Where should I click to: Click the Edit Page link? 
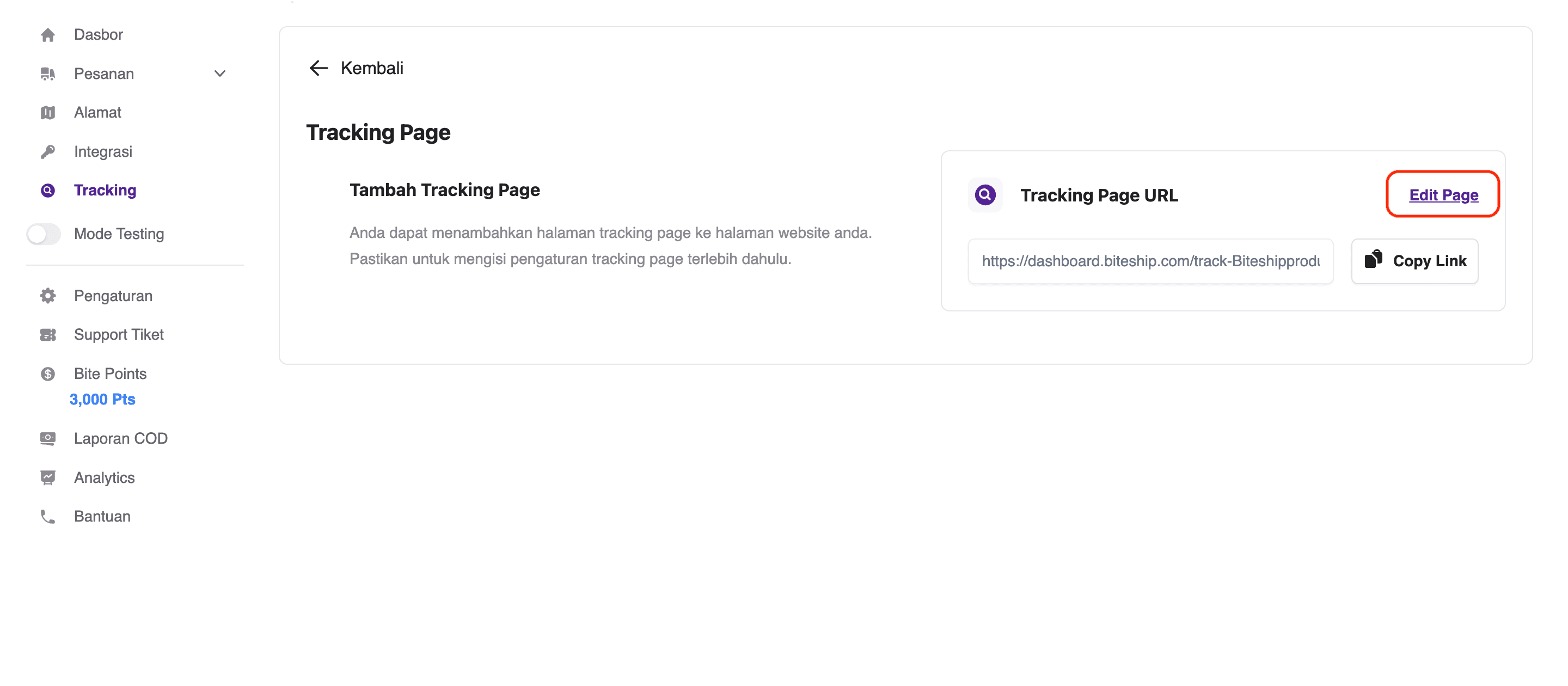tap(1443, 195)
